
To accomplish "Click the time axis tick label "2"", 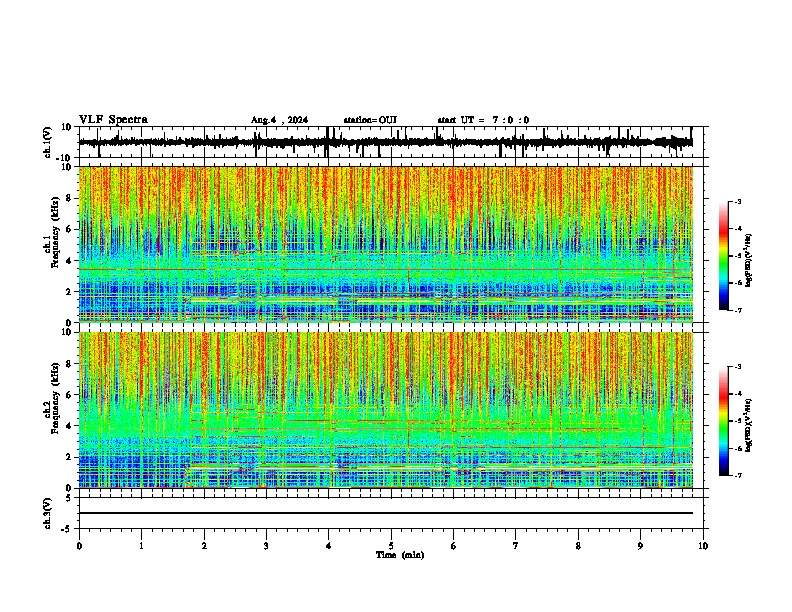I will tap(204, 546).
